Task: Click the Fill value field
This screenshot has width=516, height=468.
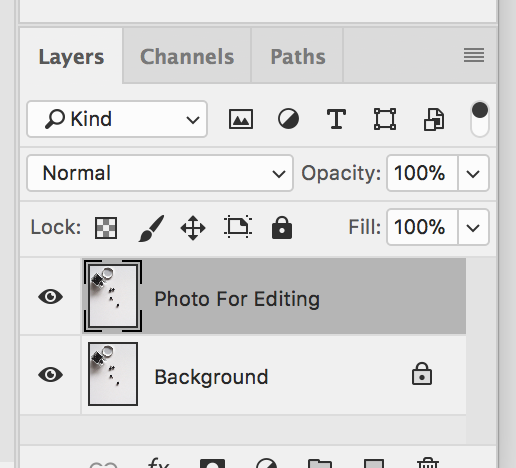Action: [x=422, y=227]
